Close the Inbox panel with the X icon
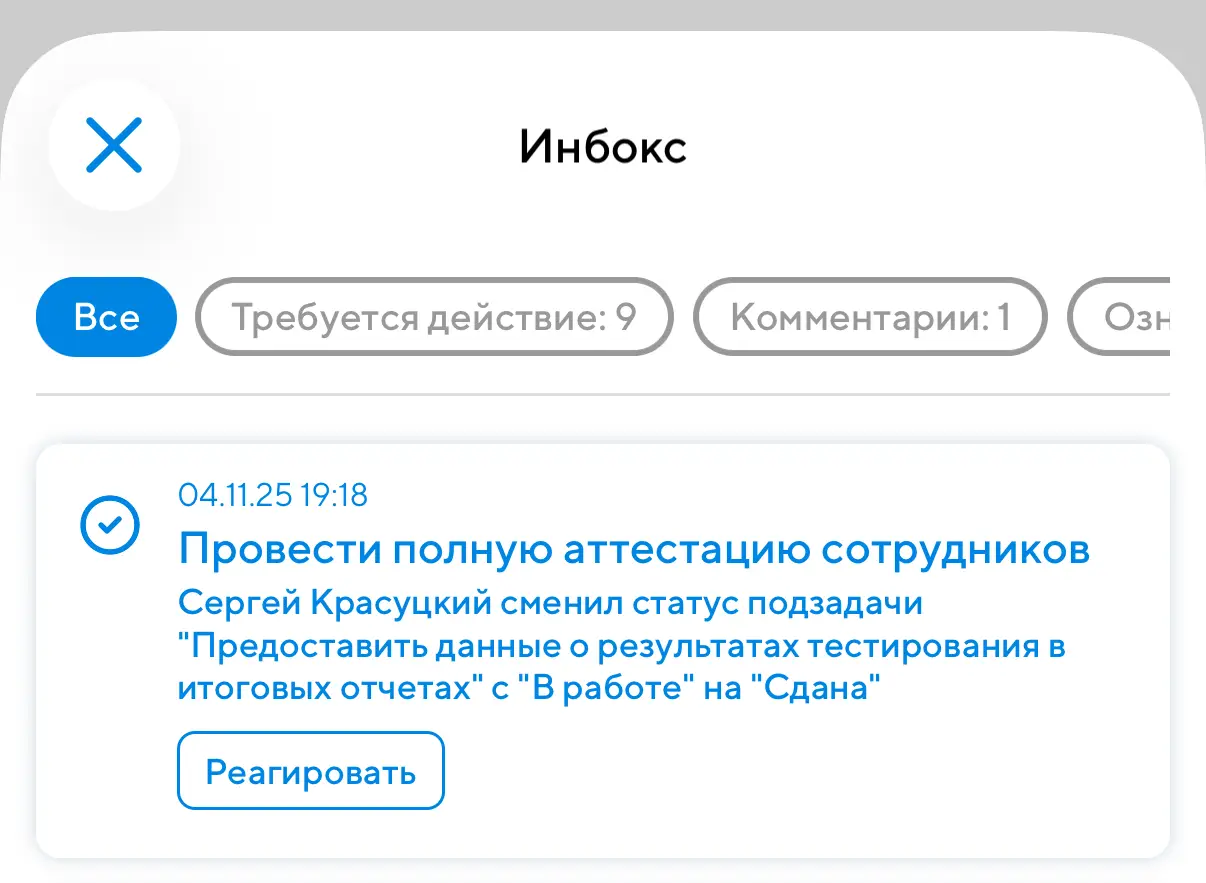Screen dimensions: 1206x883 pos(114,145)
